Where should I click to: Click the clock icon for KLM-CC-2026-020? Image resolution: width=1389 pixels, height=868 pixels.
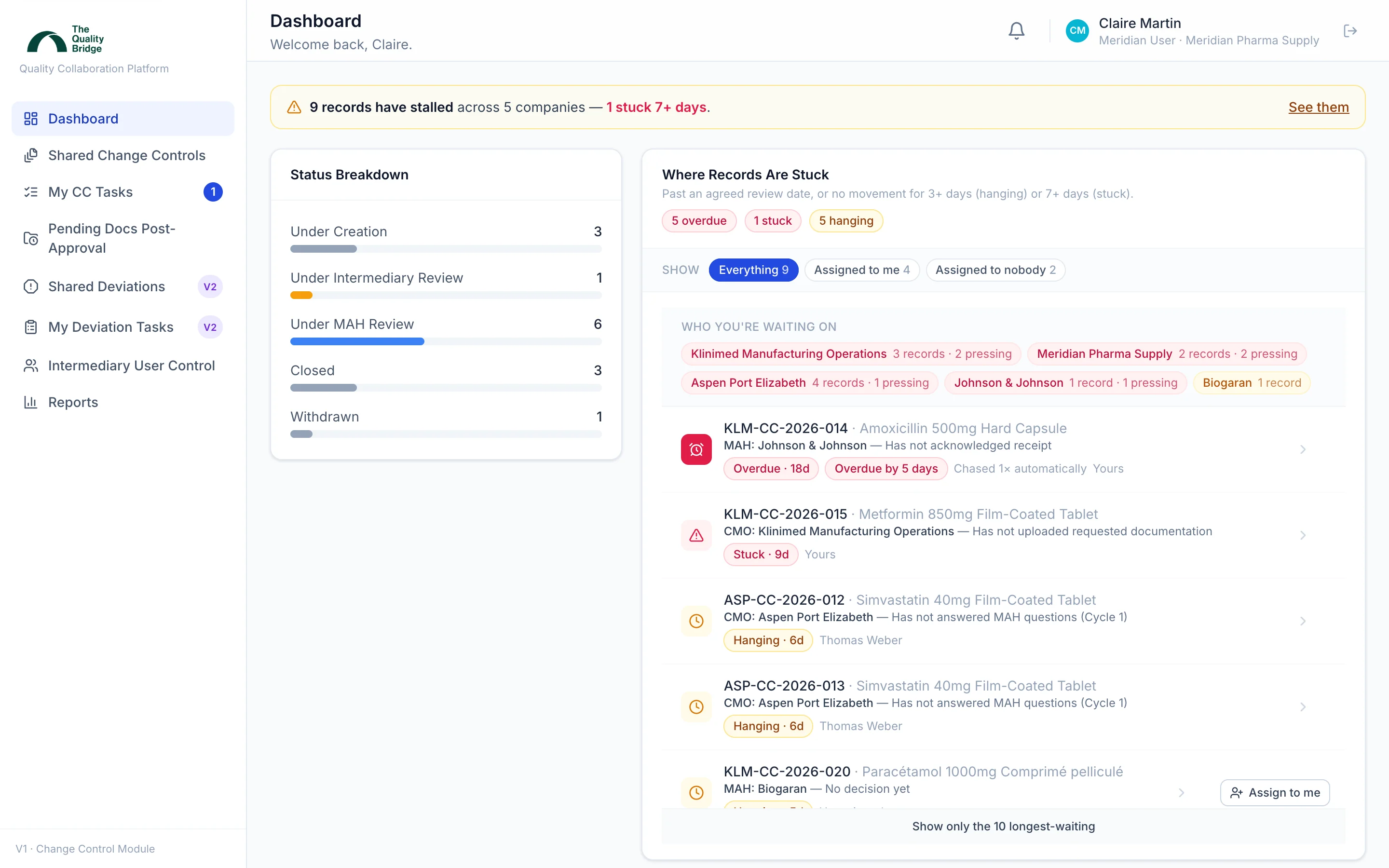click(696, 793)
